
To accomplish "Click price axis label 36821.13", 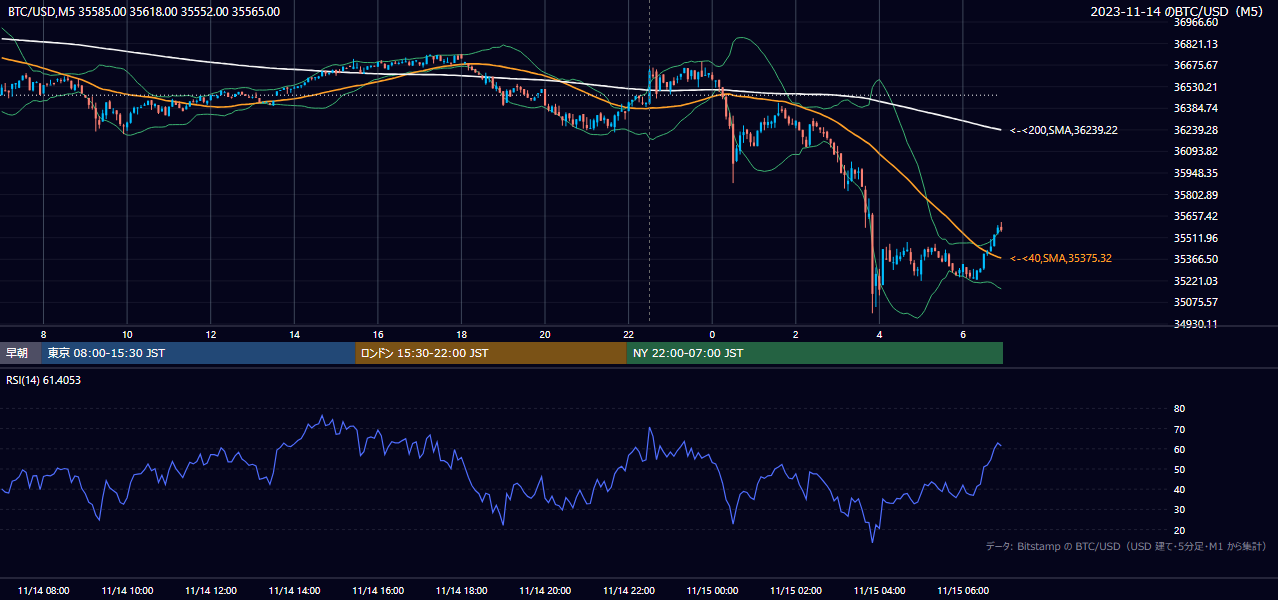I will [1195, 44].
